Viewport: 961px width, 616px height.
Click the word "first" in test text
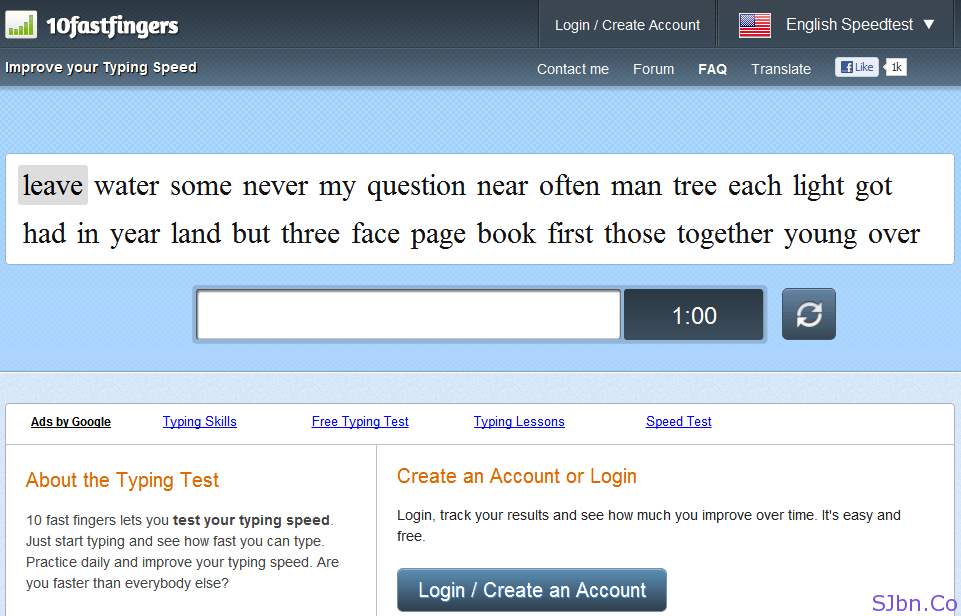tap(570, 234)
